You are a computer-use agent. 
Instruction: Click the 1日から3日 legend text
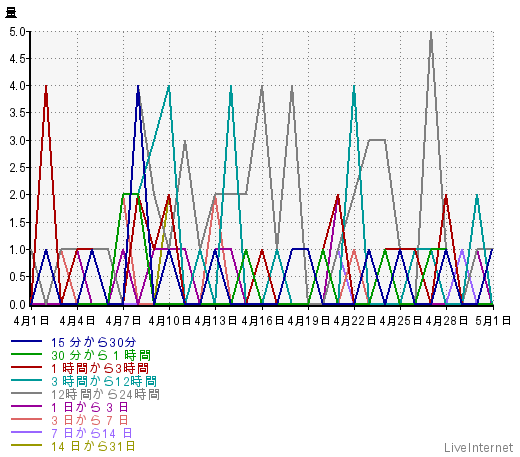click(x=90, y=407)
